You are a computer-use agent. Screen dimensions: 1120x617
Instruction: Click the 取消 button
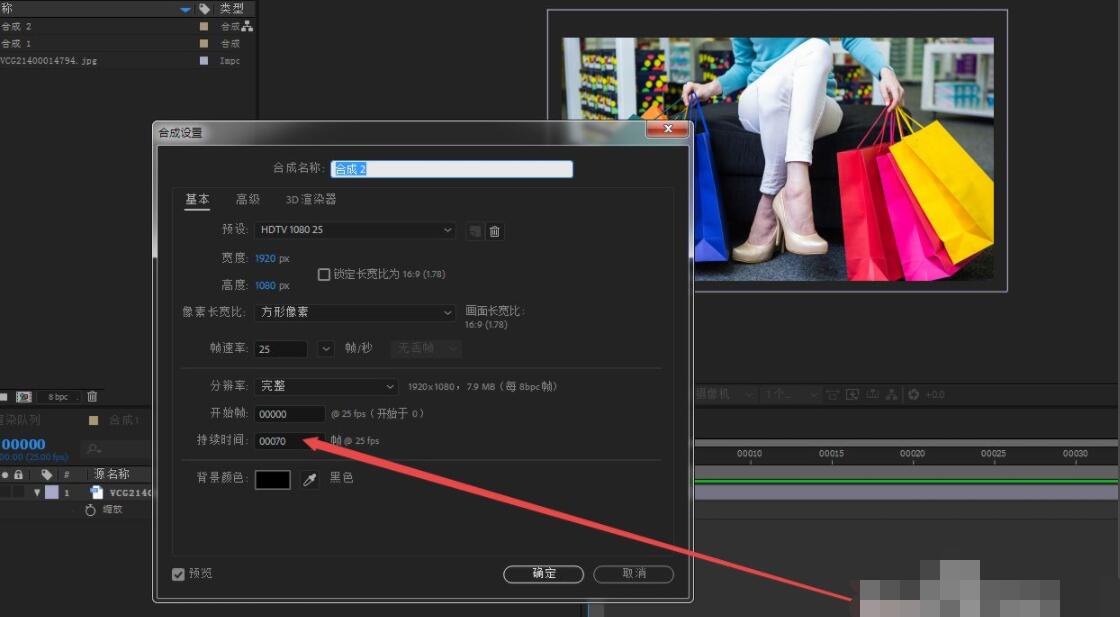pos(633,573)
